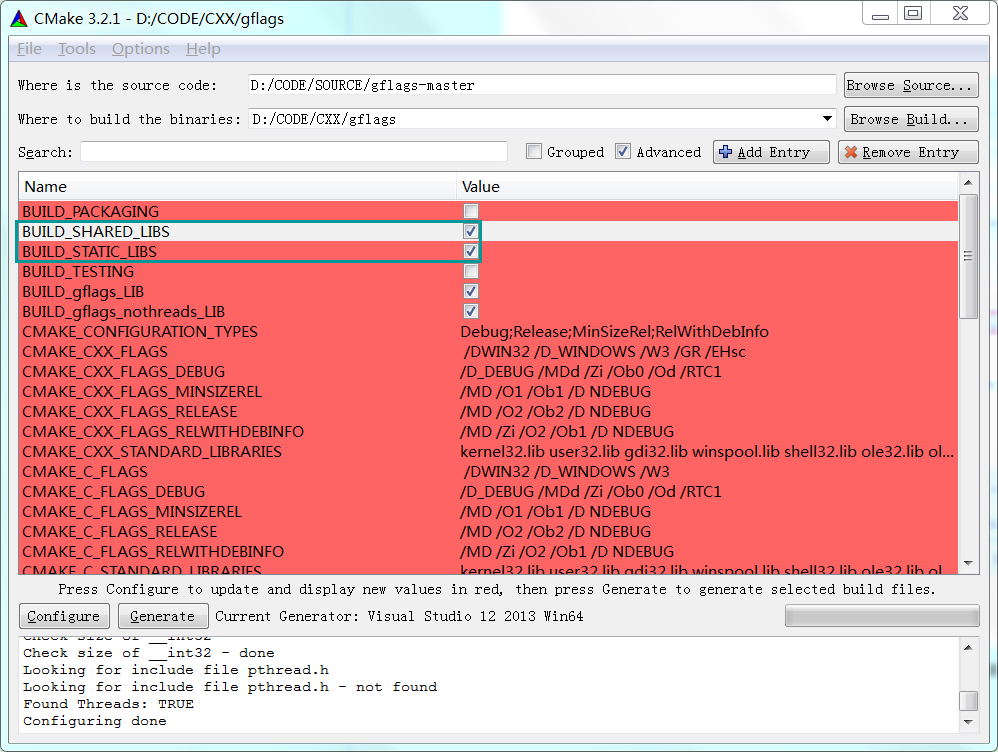Screen dimensions: 998x752
Task: Select the BUILD_PACKAGING entry name
Action: (90, 211)
